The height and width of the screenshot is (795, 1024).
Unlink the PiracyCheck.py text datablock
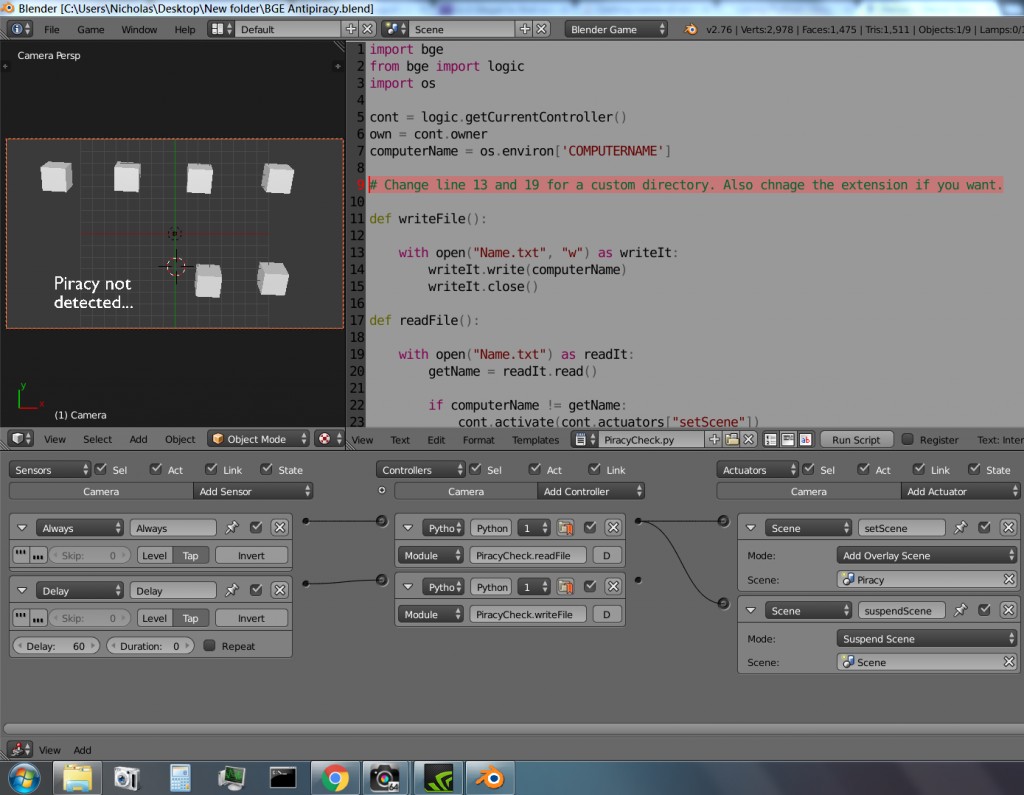click(x=748, y=438)
